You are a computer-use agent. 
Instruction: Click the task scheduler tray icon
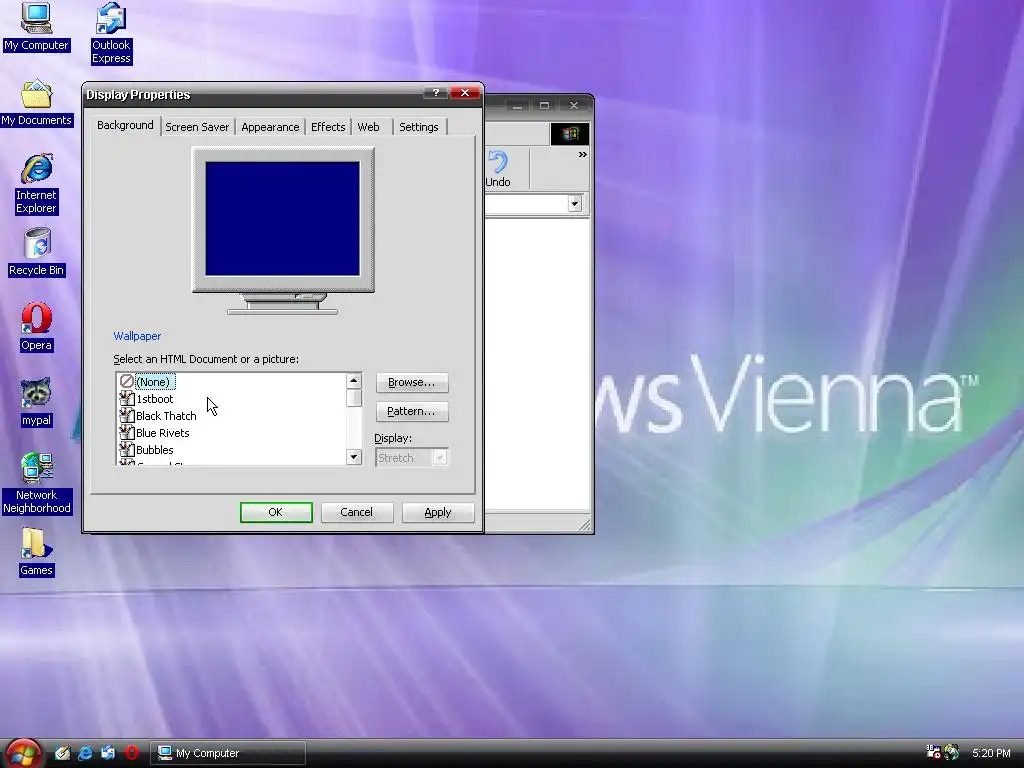click(933, 752)
